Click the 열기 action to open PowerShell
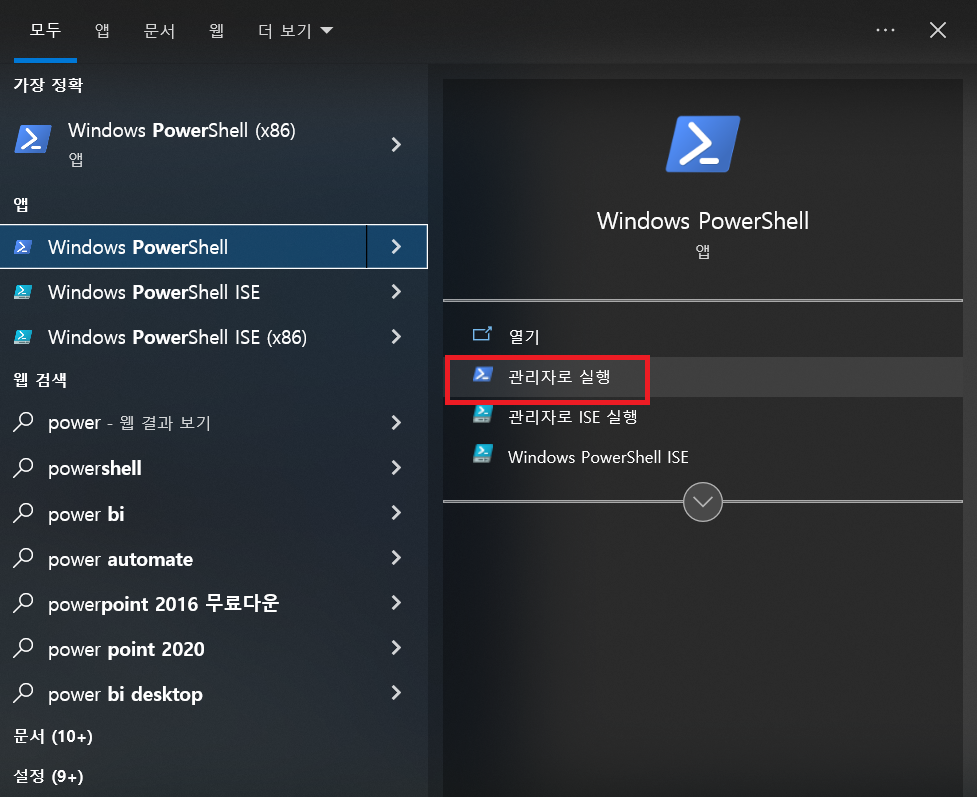 522,337
